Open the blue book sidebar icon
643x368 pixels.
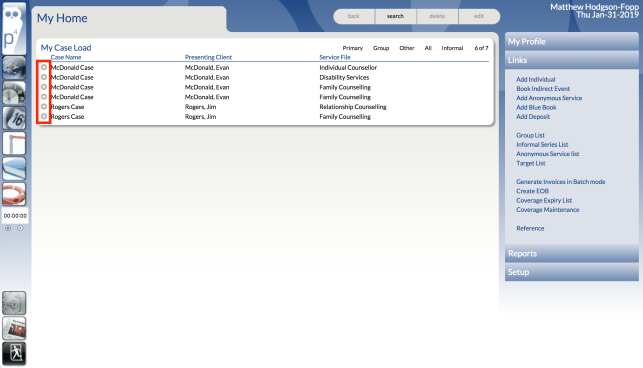click(x=14, y=169)
